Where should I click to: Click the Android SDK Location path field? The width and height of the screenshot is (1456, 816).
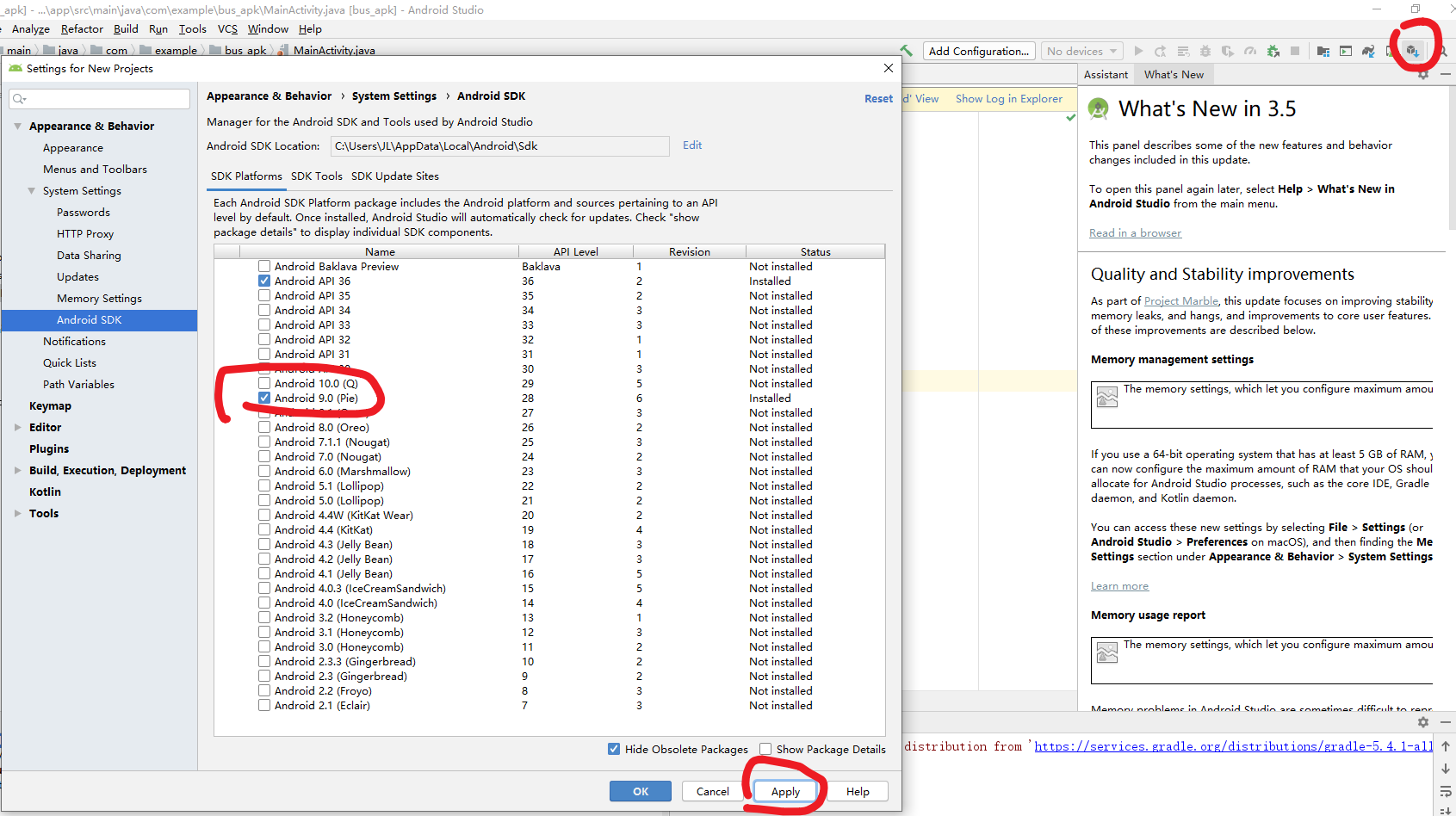[x=499, y=146]
